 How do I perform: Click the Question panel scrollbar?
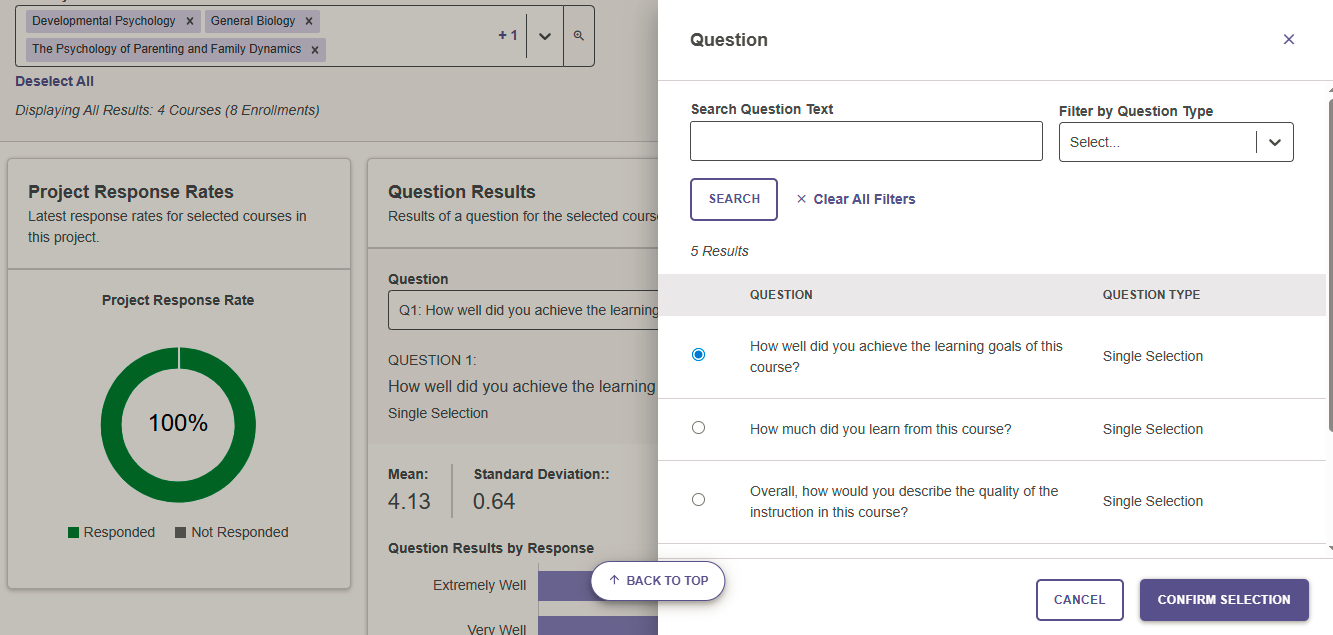[1330, 265]
